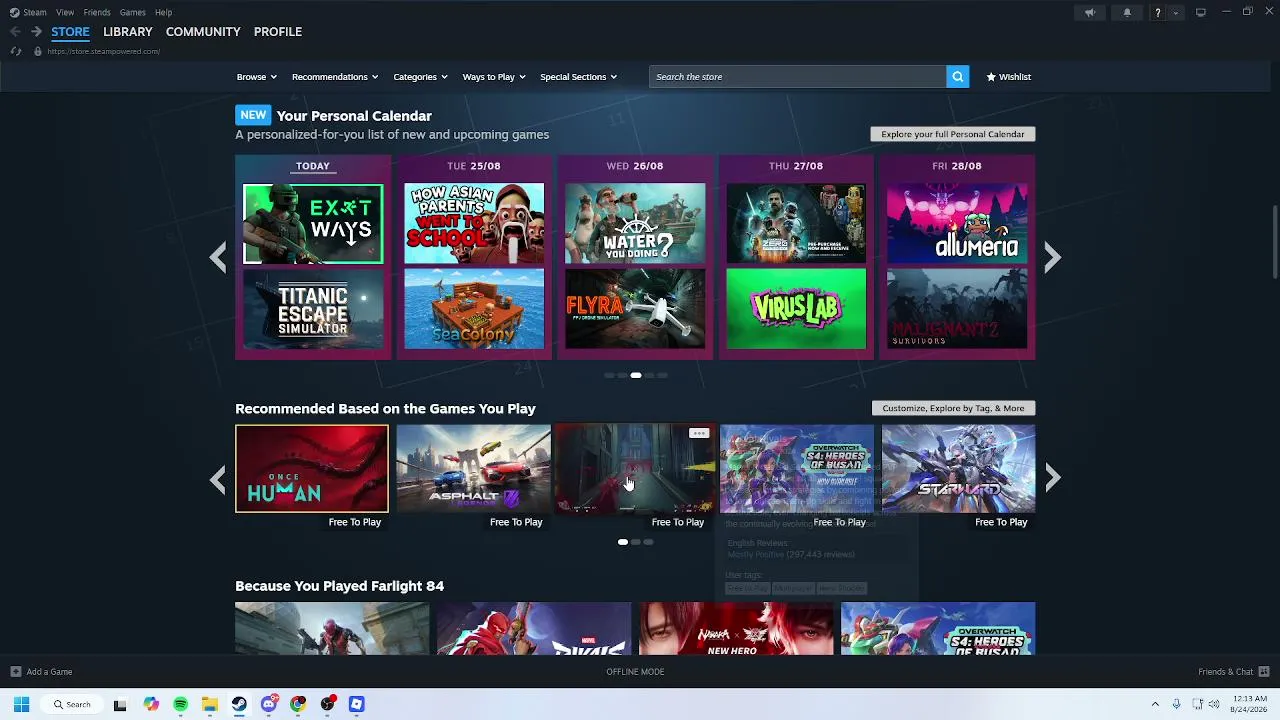Click the Windows taskbar Search box
The height and width of the screenshot is (720, 1280).
coord(72,704)
